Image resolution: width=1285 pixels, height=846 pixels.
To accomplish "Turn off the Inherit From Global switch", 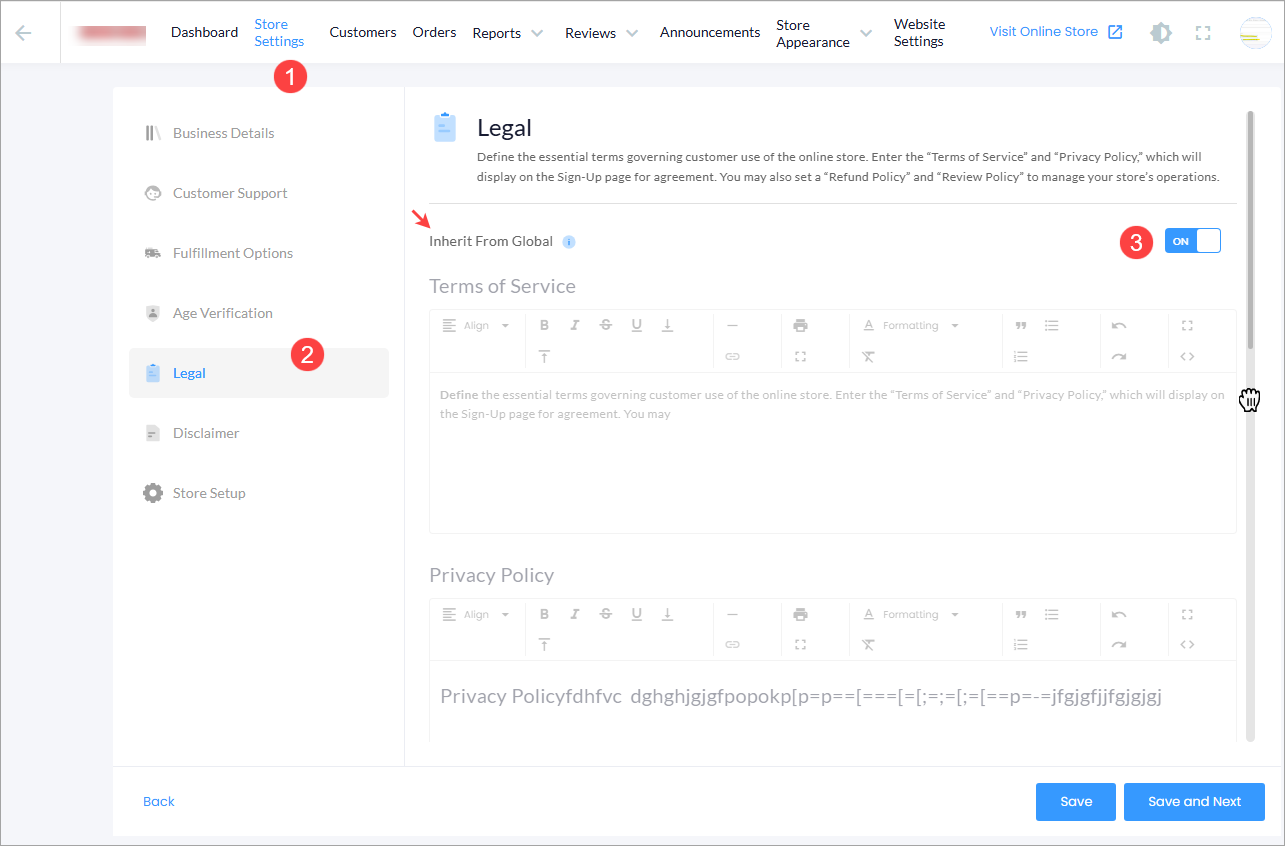I will [1193, 241].
